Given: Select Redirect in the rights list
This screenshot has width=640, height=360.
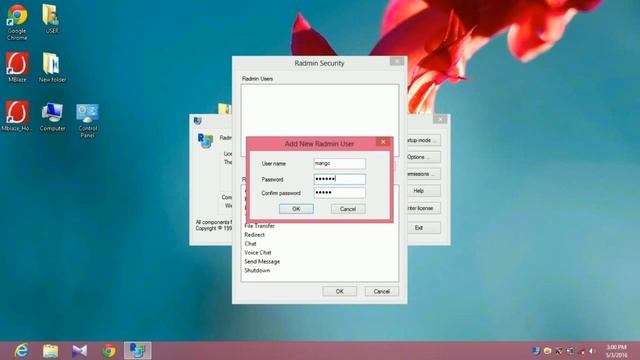Looking at the screenshot, I should 255,235.
